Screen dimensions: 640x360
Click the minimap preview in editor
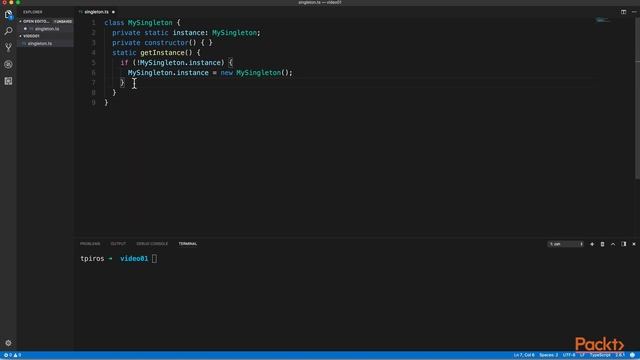[602, 20]
